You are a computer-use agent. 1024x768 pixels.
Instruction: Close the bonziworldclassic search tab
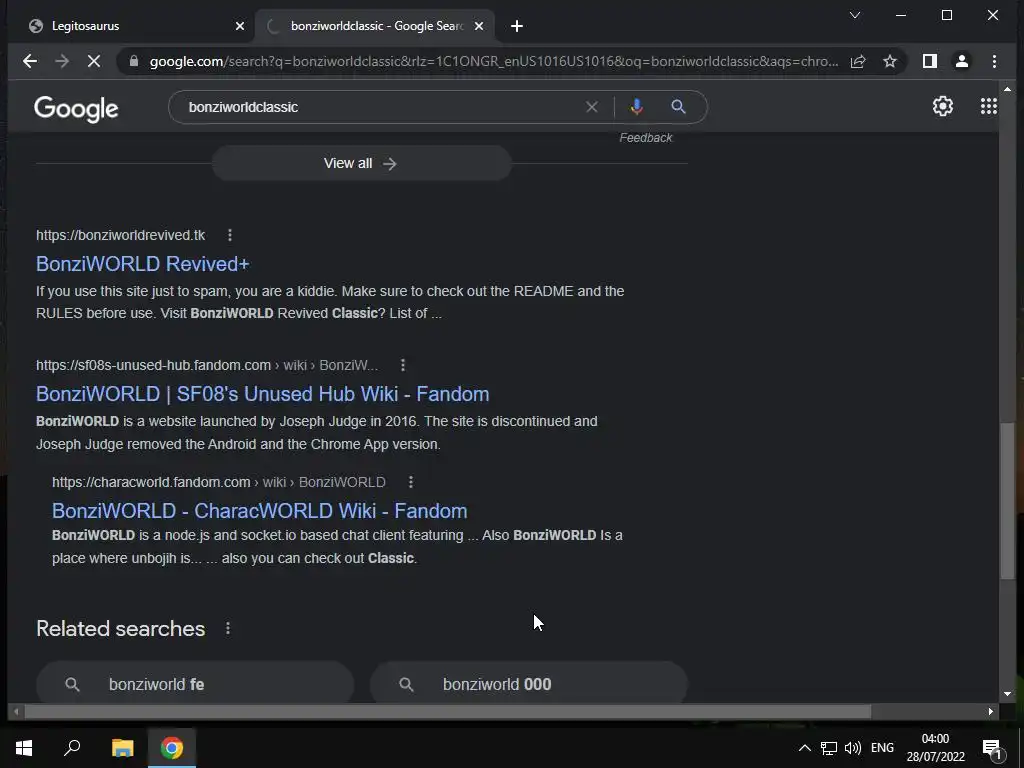click(479, 26)
